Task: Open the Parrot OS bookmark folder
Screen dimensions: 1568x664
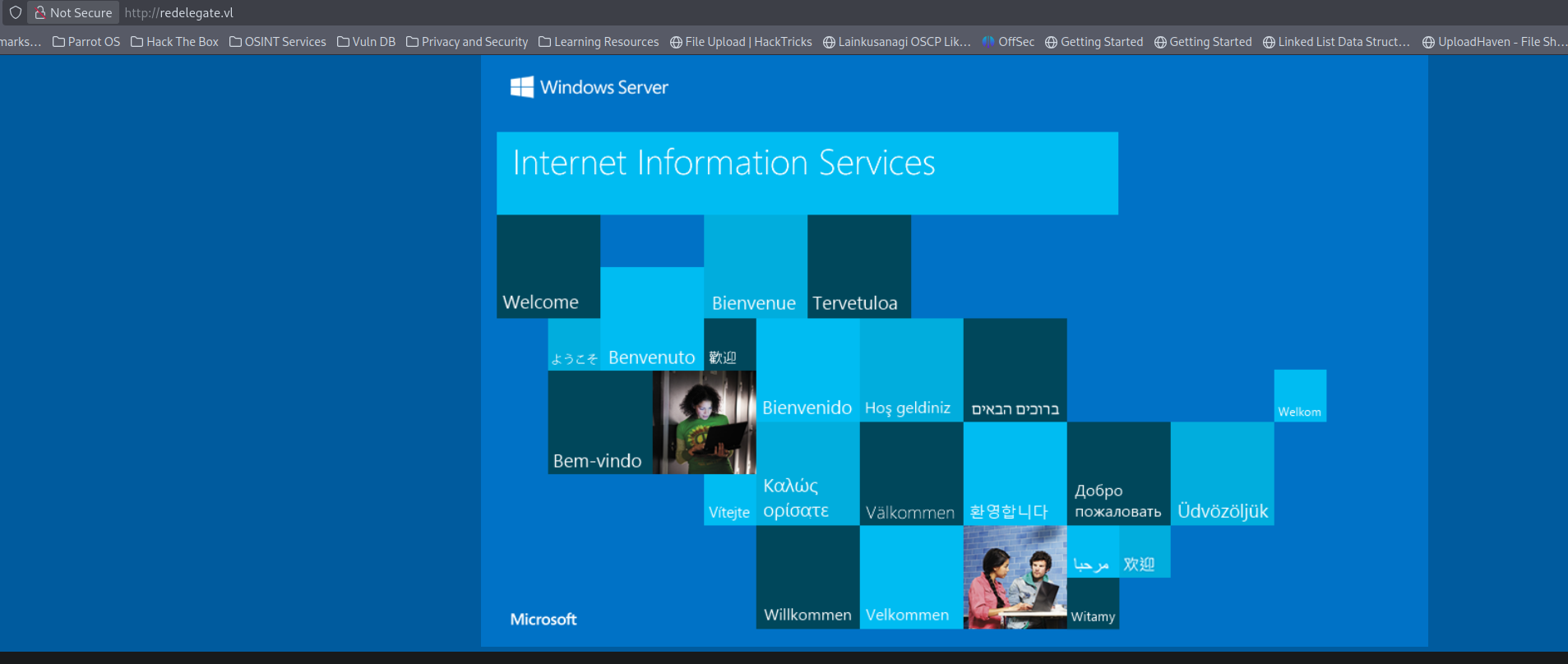Action: (x=86, y=42)
